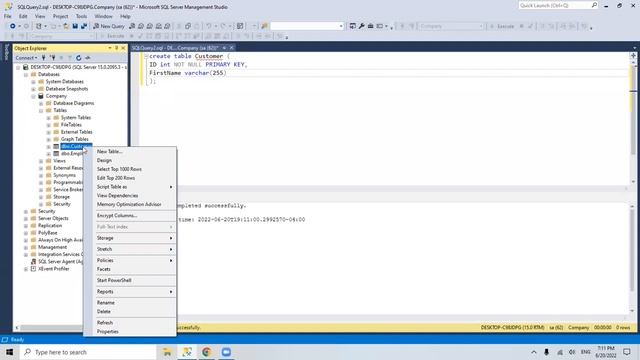640x360 pixels.
Task: Select the FileTables folder
Action: click(71, 125)
